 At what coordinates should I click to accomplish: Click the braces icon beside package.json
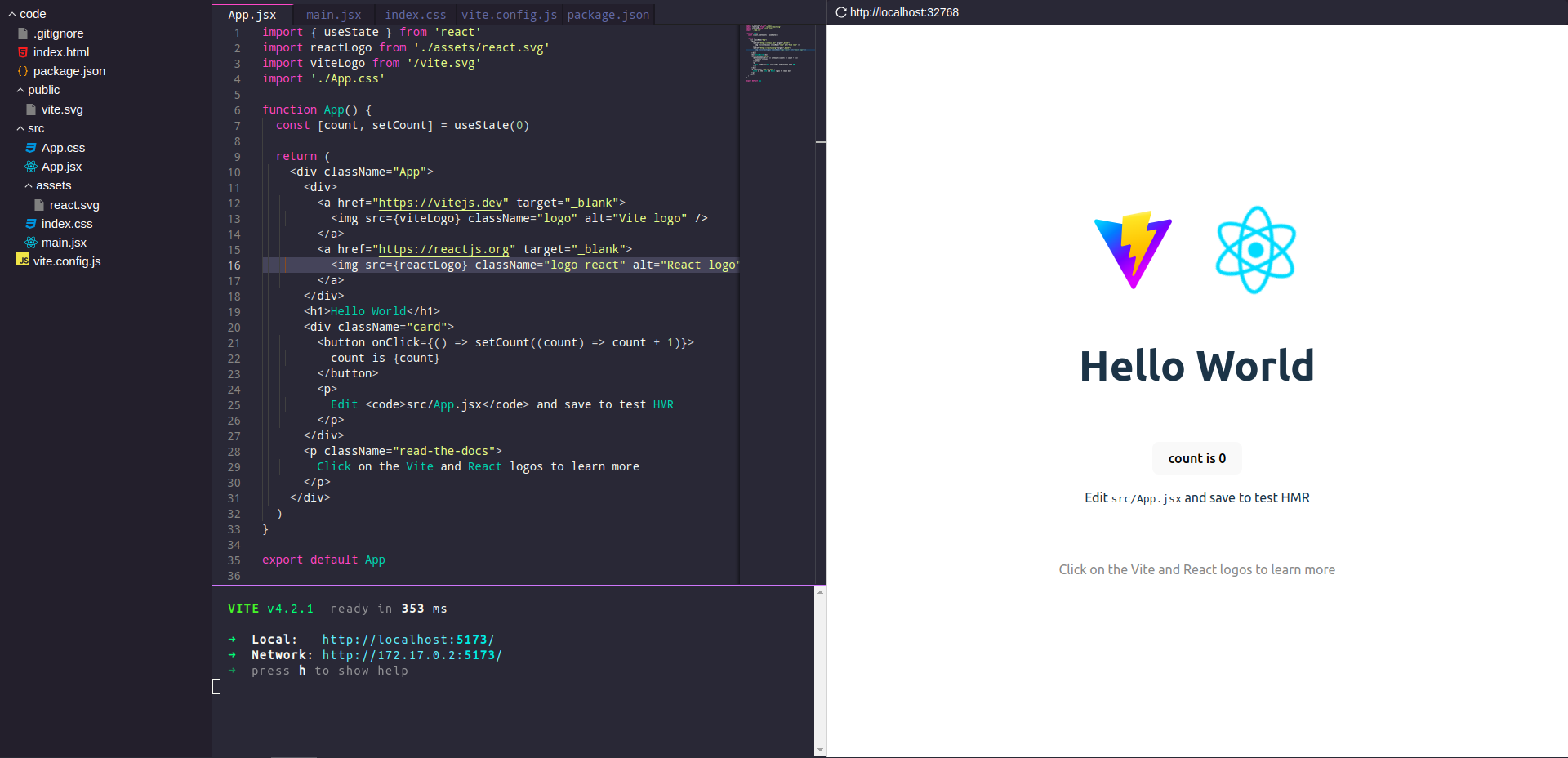point(23,71)
